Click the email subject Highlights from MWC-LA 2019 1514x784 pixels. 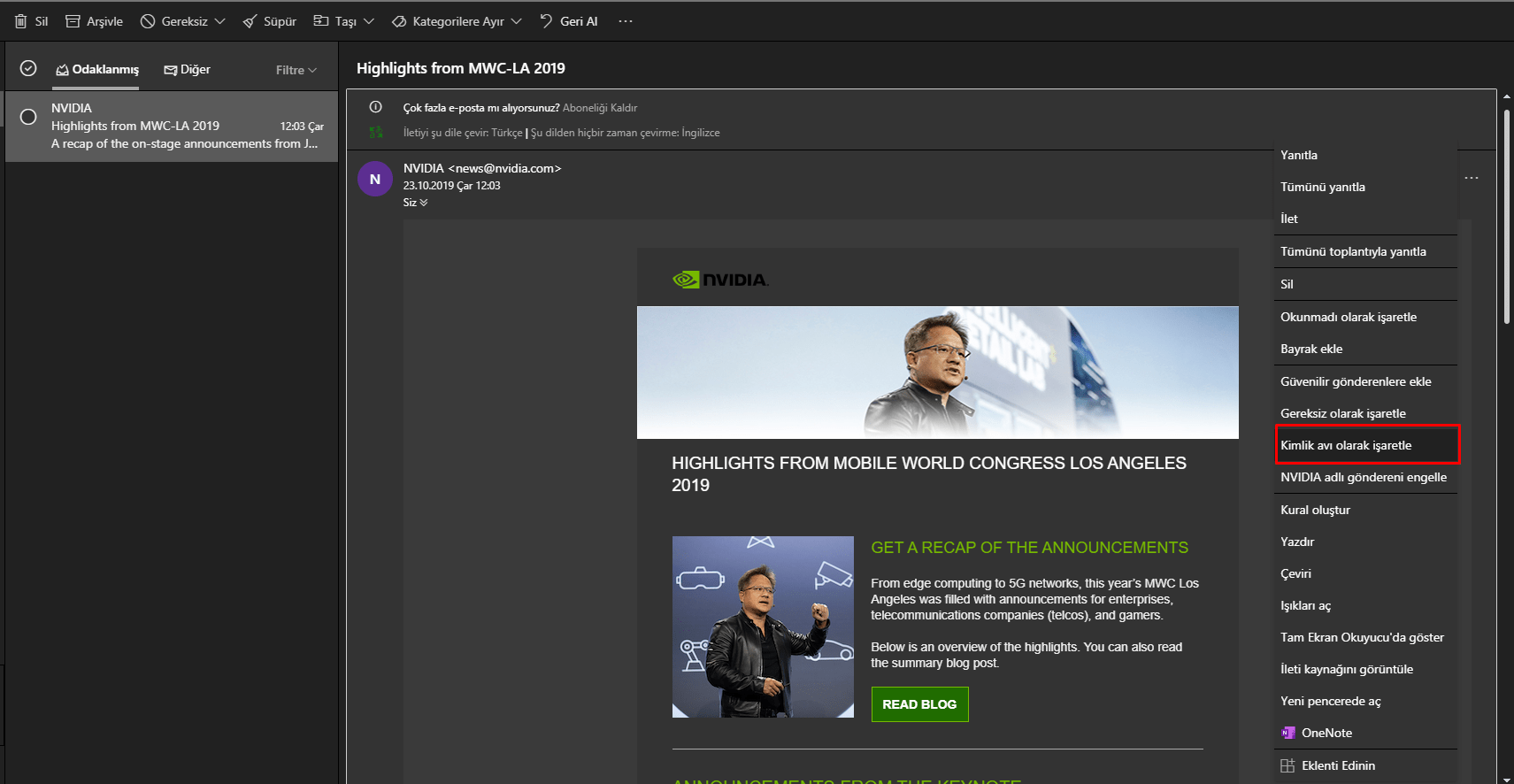pyautogui.click(x=461, y=68)
